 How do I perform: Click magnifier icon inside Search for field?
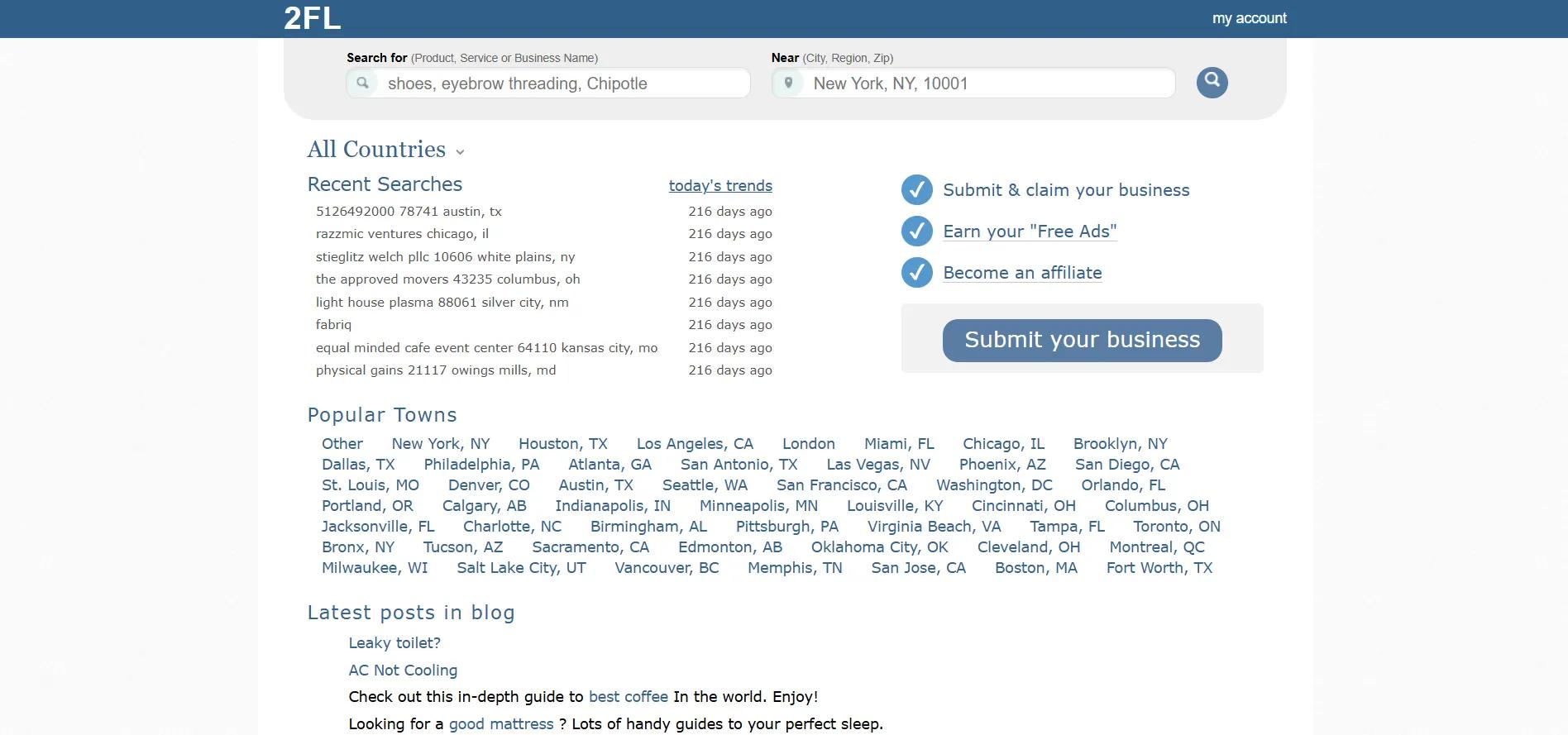[362, 83]
